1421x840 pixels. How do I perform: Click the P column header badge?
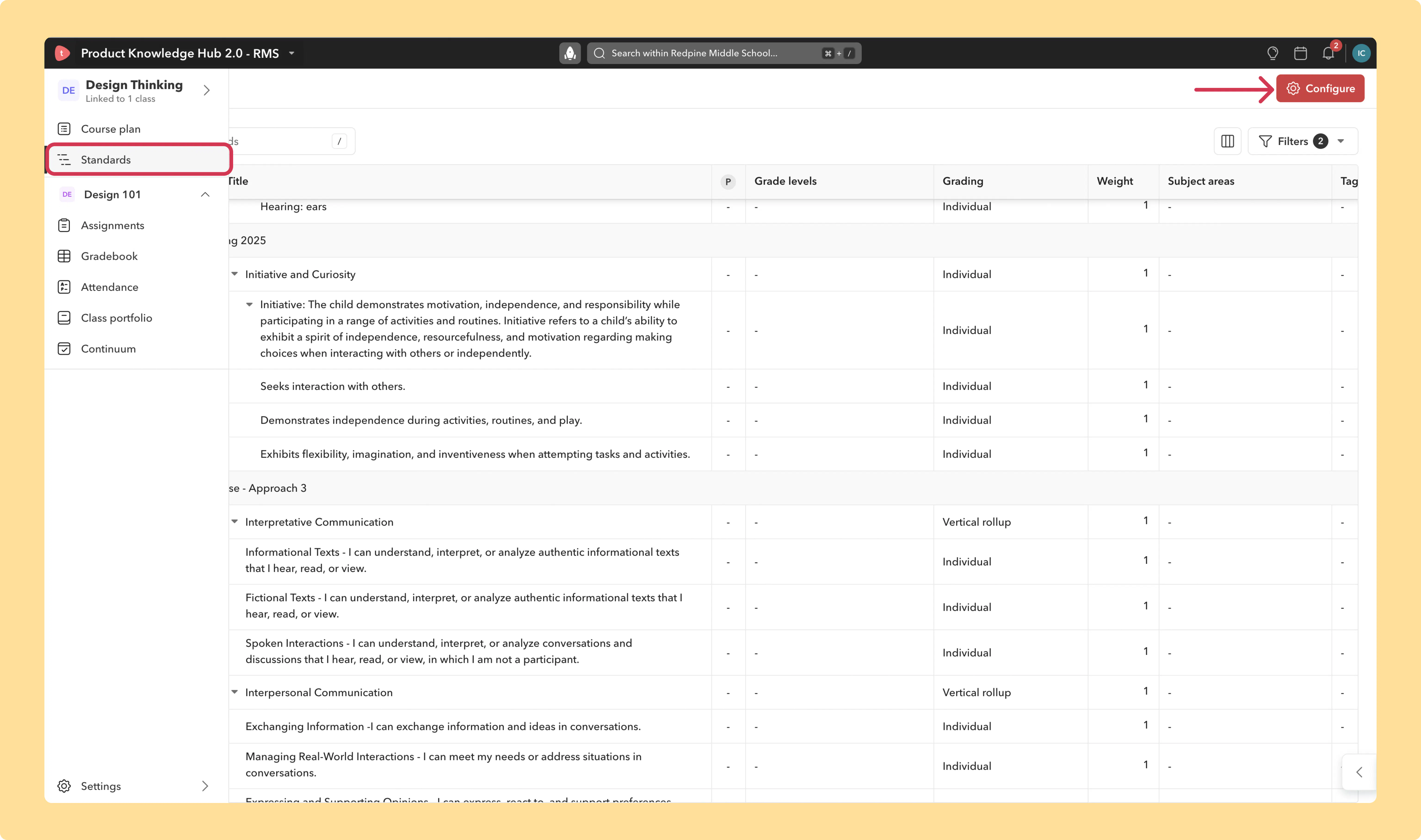pyautogui.click(x=728, y=182)
